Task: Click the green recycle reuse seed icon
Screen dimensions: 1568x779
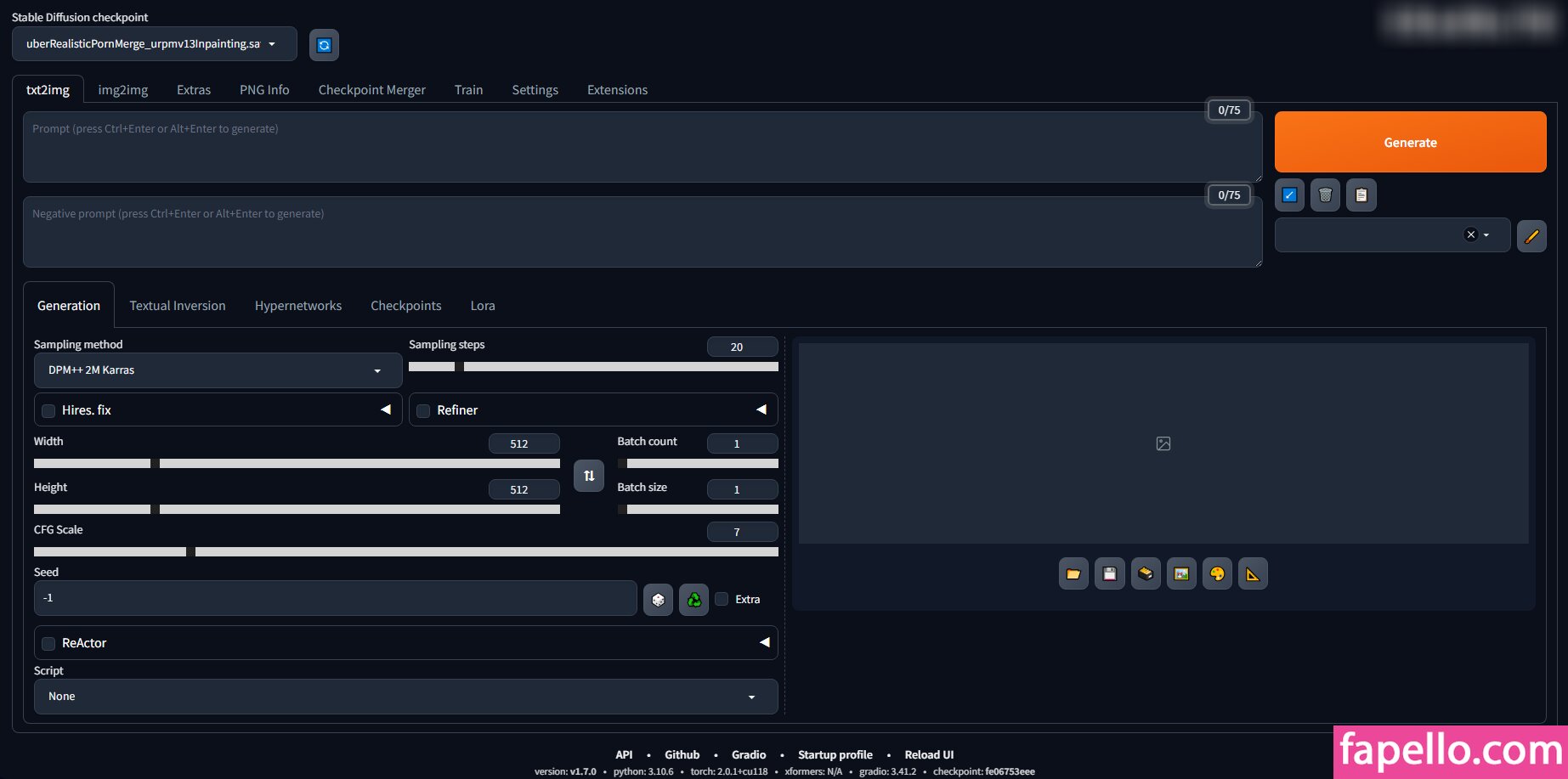Action: coord(693,600)
